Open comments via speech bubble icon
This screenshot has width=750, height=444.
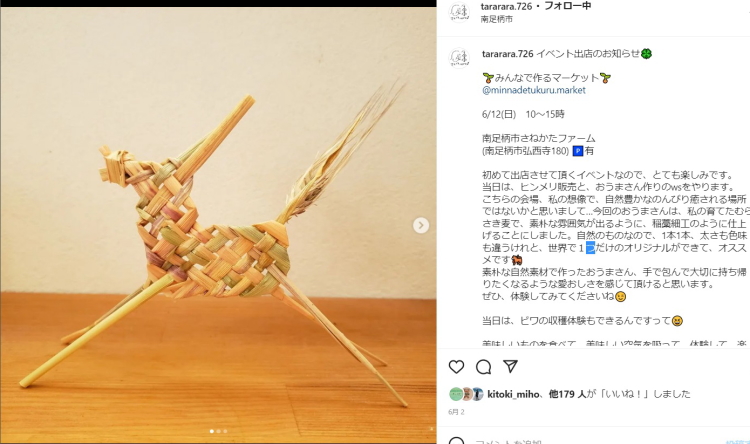[x=484, y=367]
